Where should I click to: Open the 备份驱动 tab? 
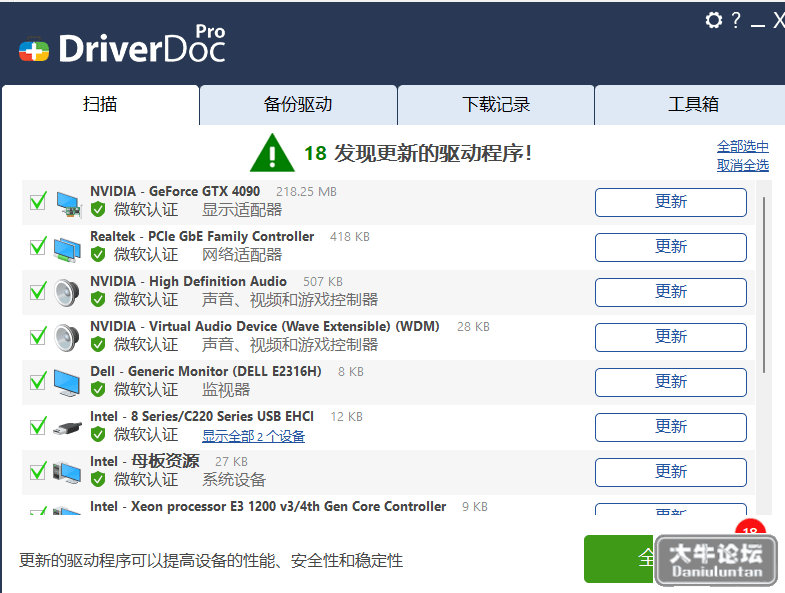[x=298, y=105]
